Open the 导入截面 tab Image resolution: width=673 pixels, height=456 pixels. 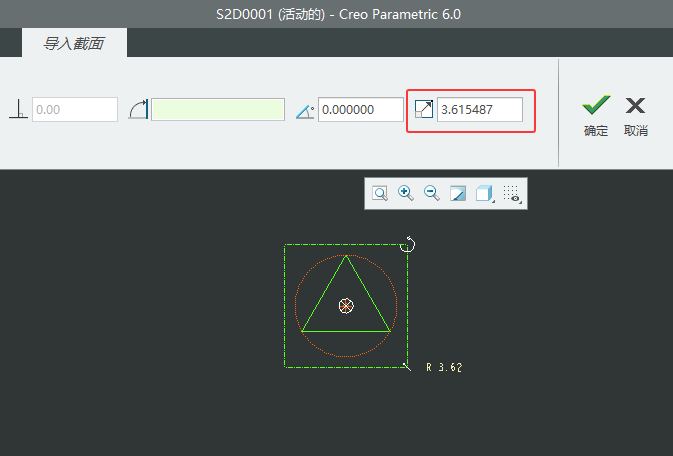coord(74,43)
